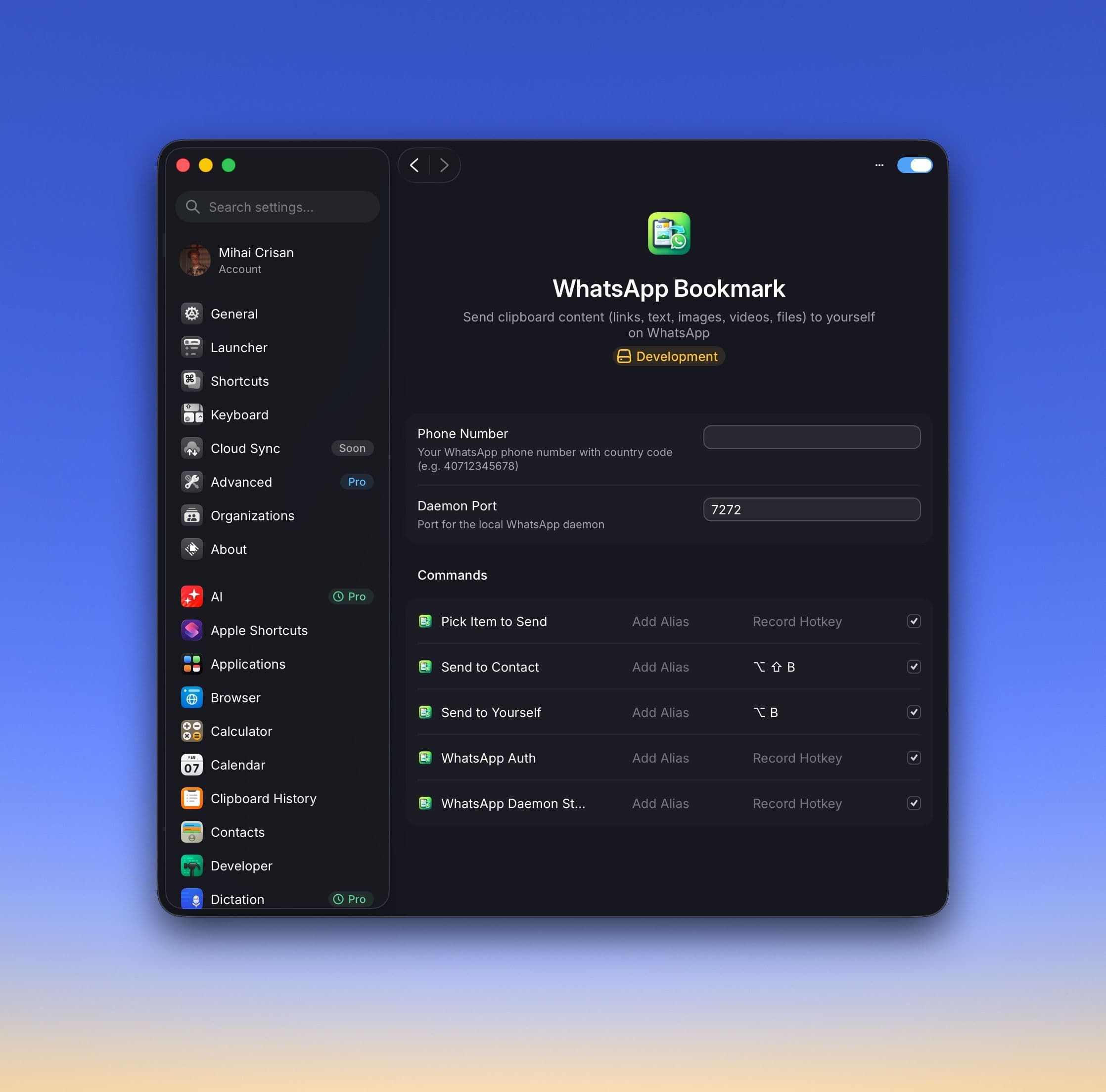The image size is (1106, 1092).
Task: Open the Contacts card icon
Action: [192, 832]
